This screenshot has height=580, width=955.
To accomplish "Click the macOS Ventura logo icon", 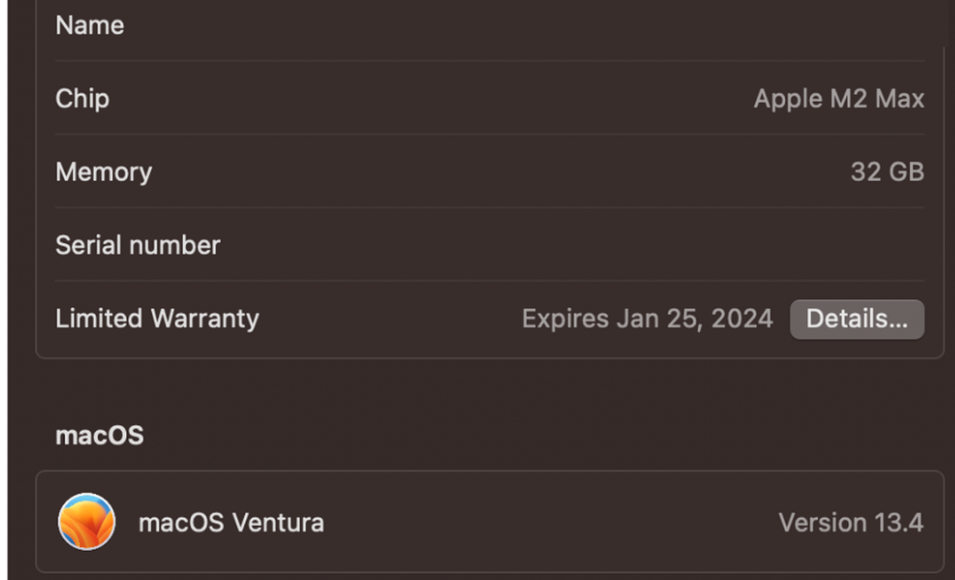I will click(x=86, y=522).
